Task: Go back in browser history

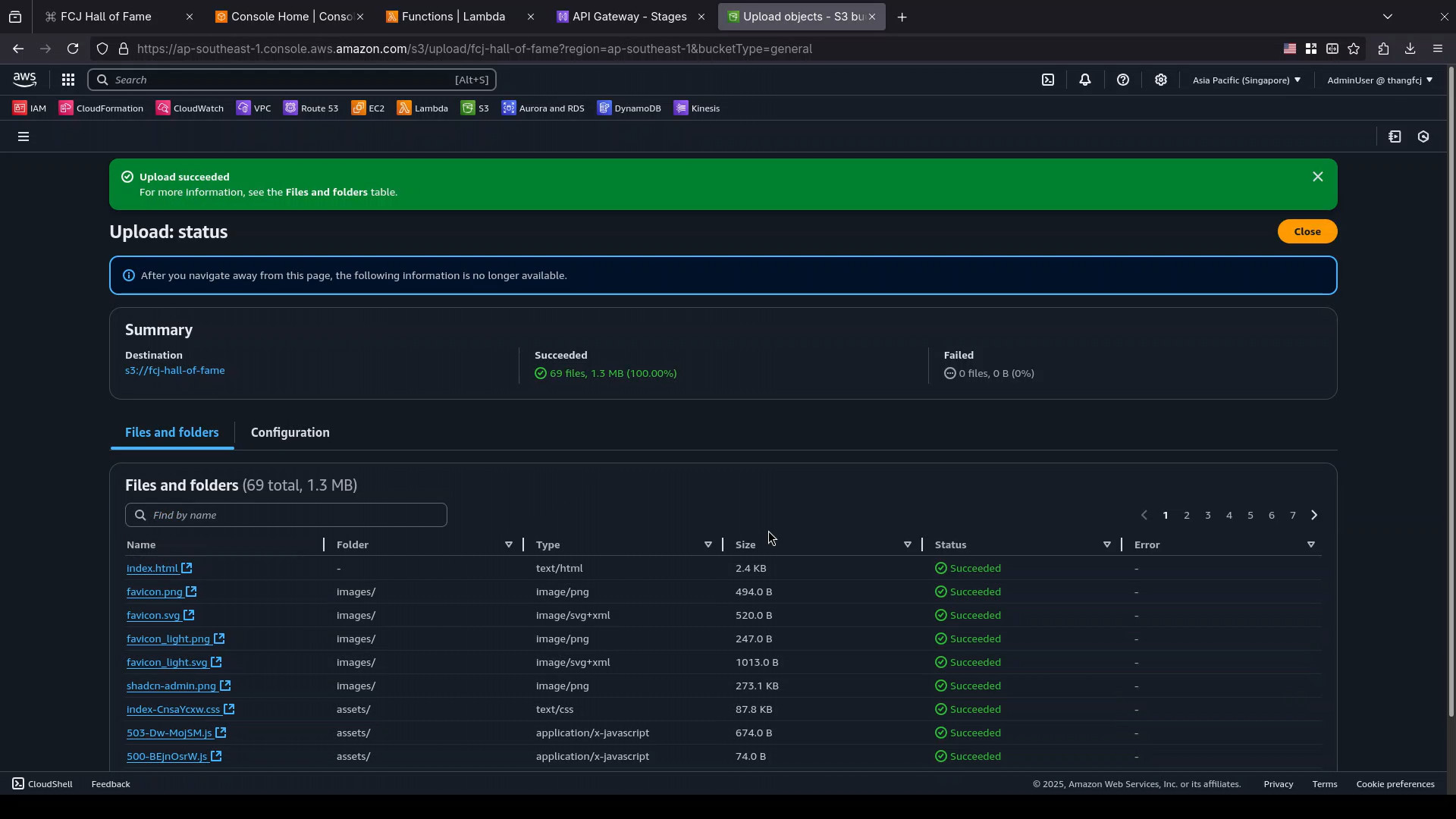Action: tap(17, 49)
